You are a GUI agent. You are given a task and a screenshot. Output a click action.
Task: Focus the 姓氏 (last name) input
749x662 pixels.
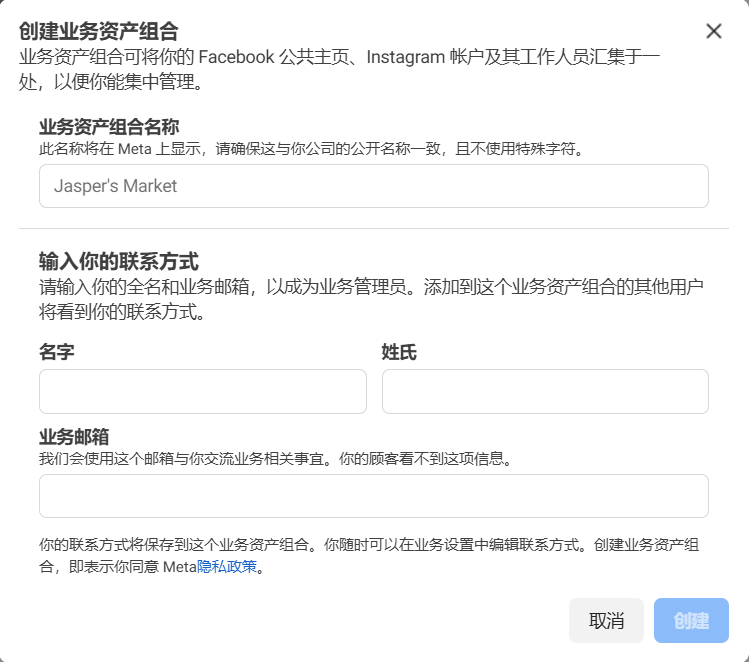(544, 391)
